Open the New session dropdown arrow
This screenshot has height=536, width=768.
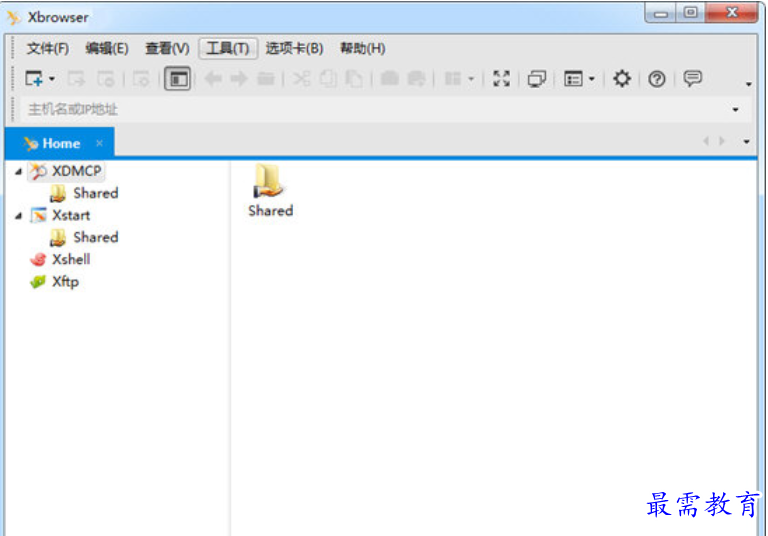coord(52,79)
